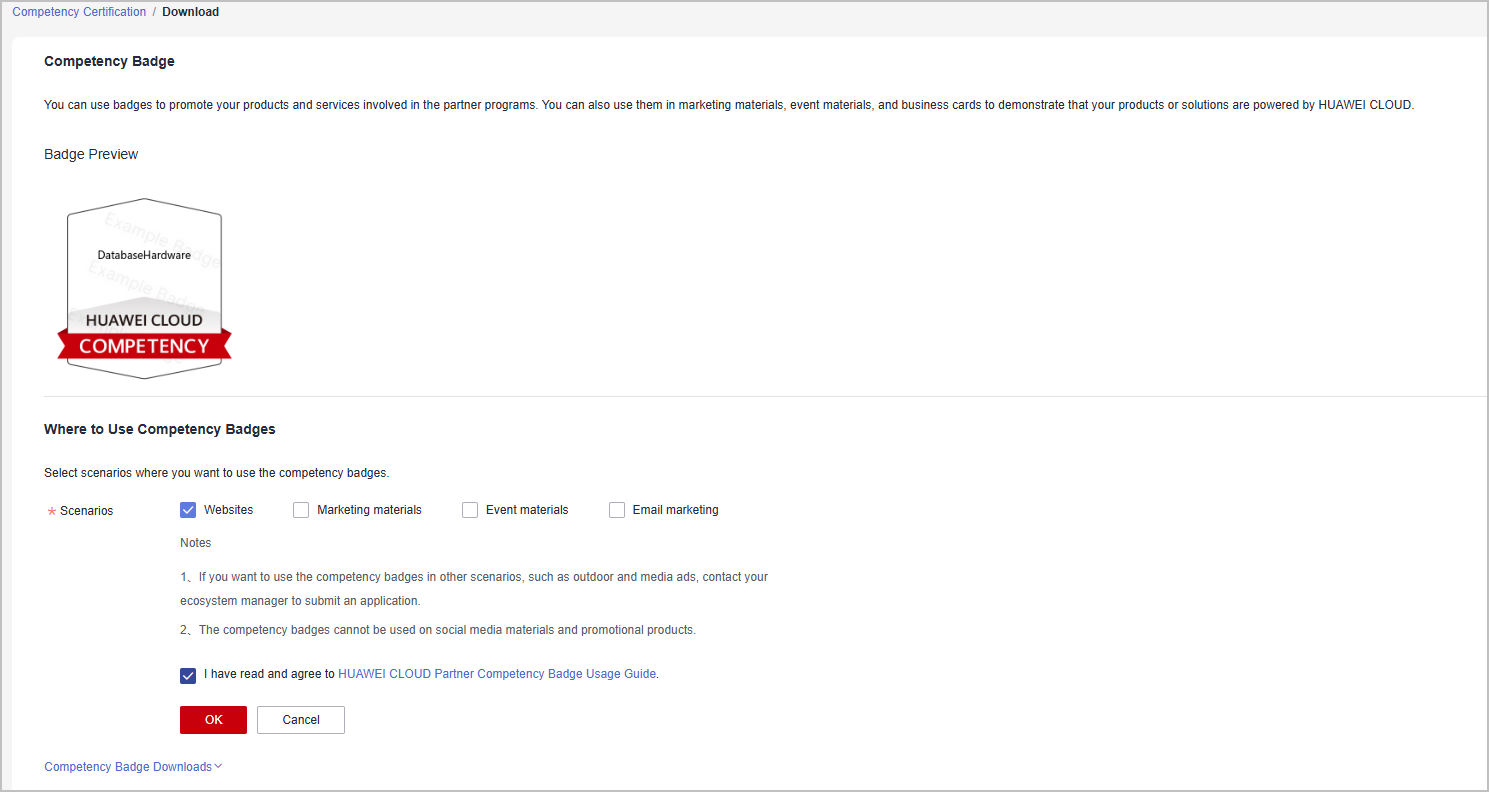
Task: Click the Where to Use Competency Badges heading
Action: (160, 429)
